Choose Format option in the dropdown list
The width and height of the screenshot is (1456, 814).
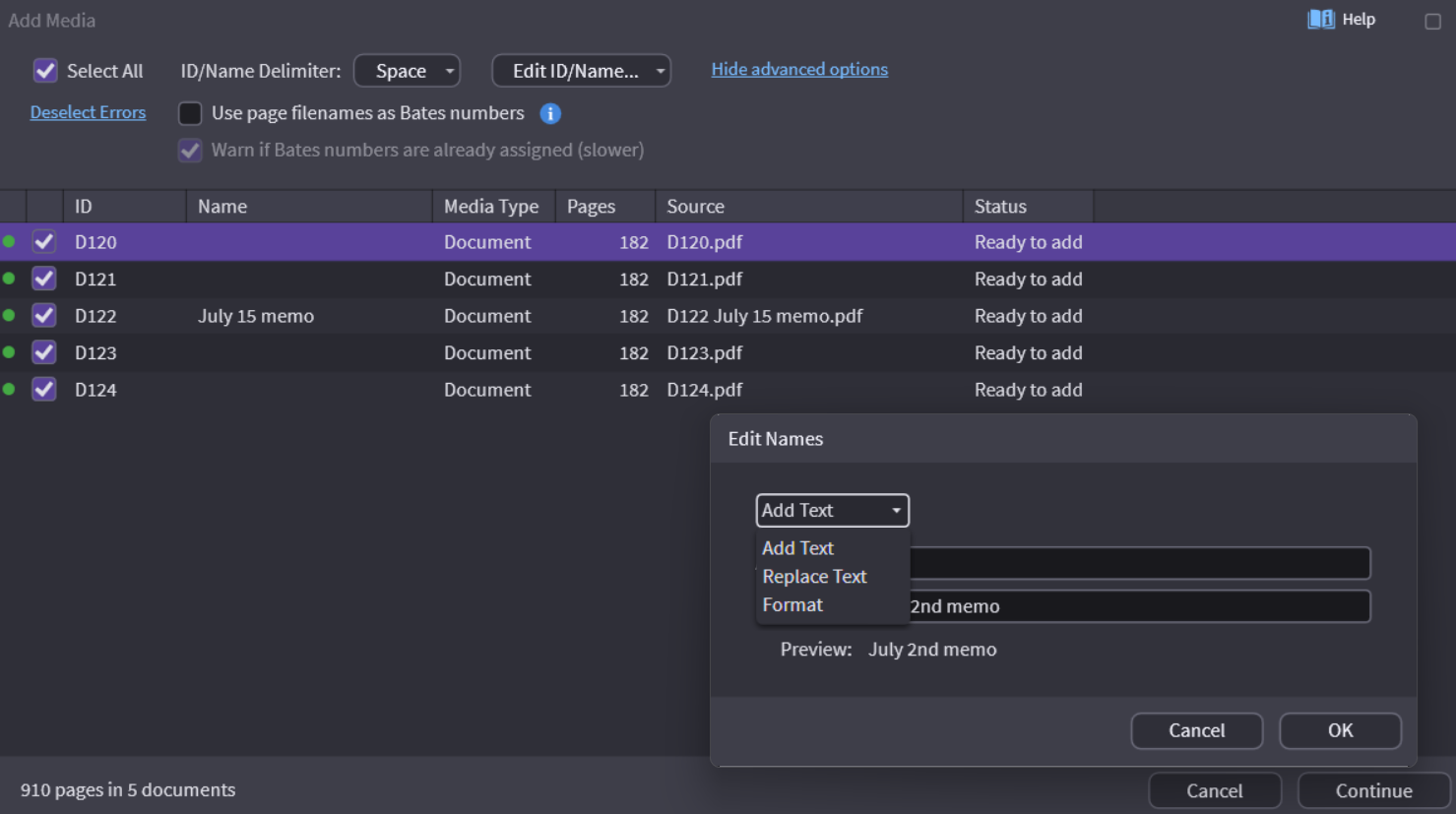coord(792,605)
